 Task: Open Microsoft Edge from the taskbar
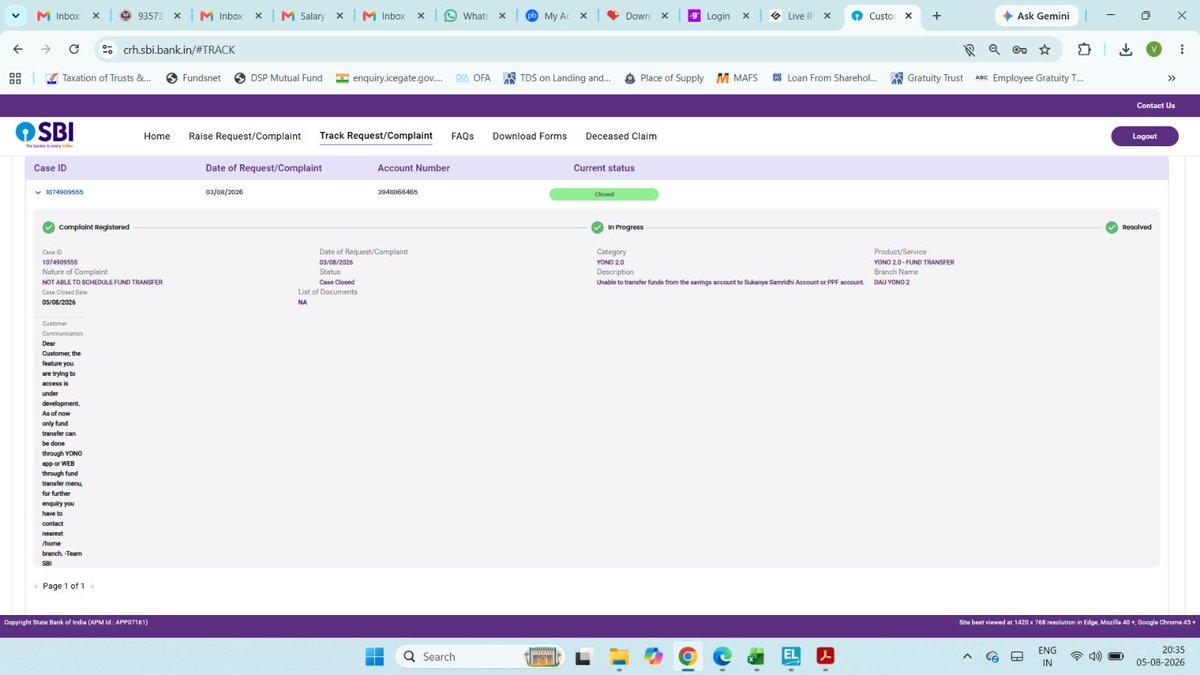[721, 656]
